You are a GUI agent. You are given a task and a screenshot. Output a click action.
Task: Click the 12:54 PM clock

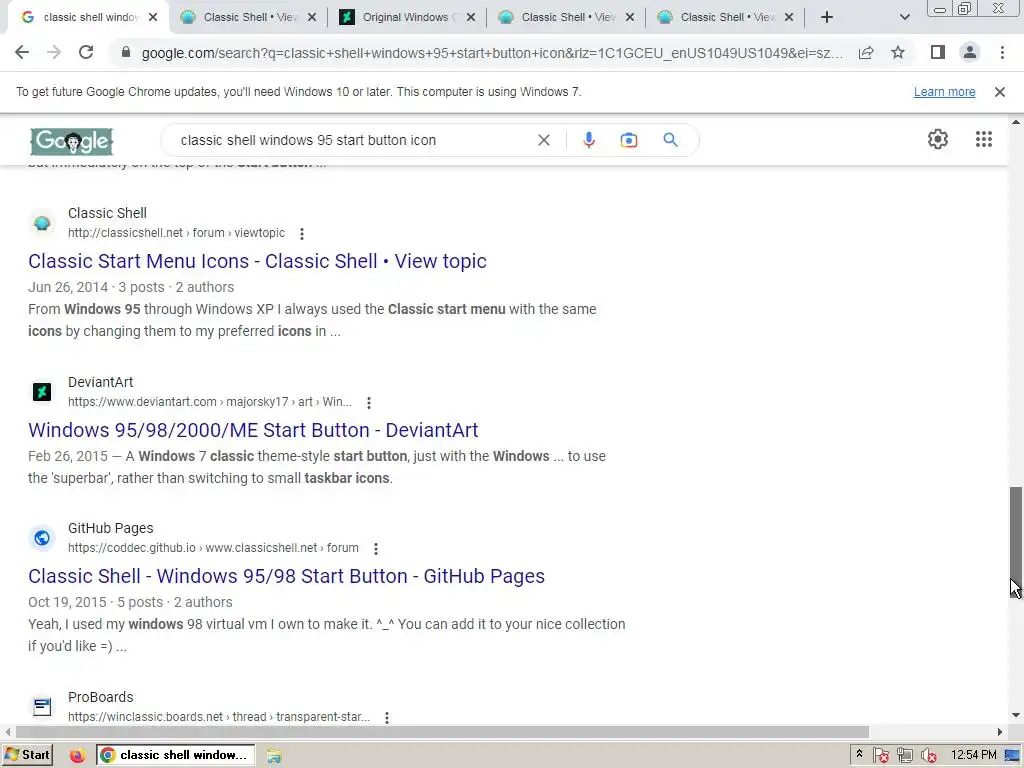(974, 755)
